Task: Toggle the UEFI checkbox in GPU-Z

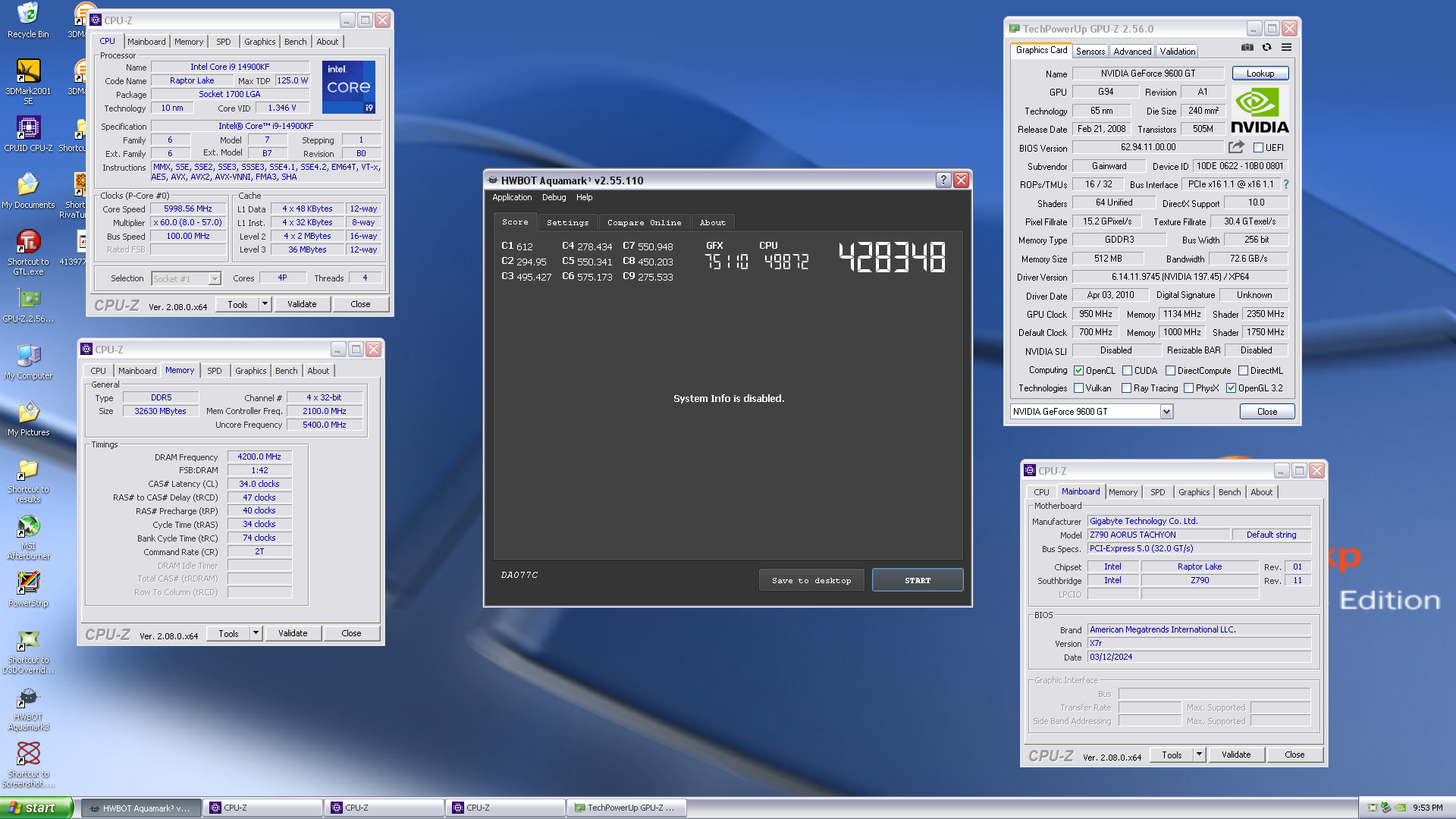Action: tap(1258, 148)
